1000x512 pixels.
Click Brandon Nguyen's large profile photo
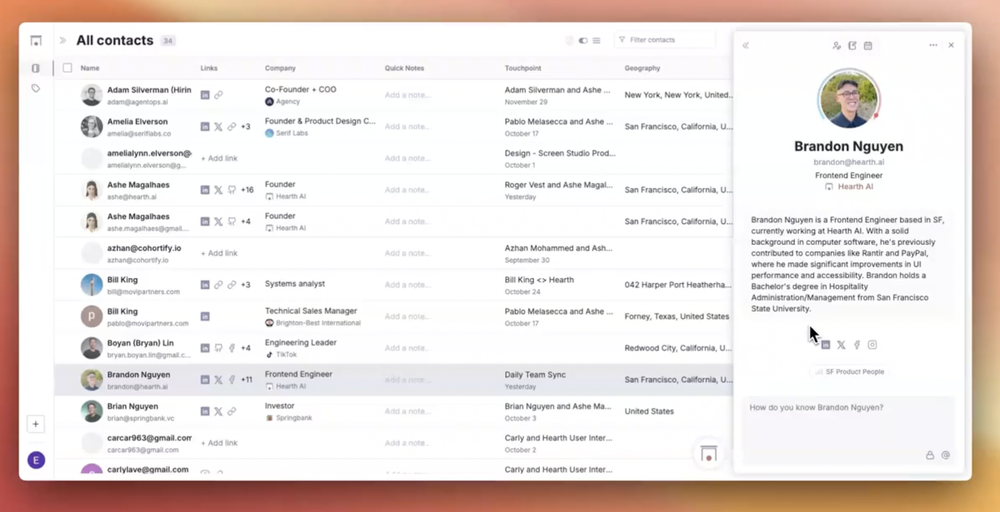(849, 99)
